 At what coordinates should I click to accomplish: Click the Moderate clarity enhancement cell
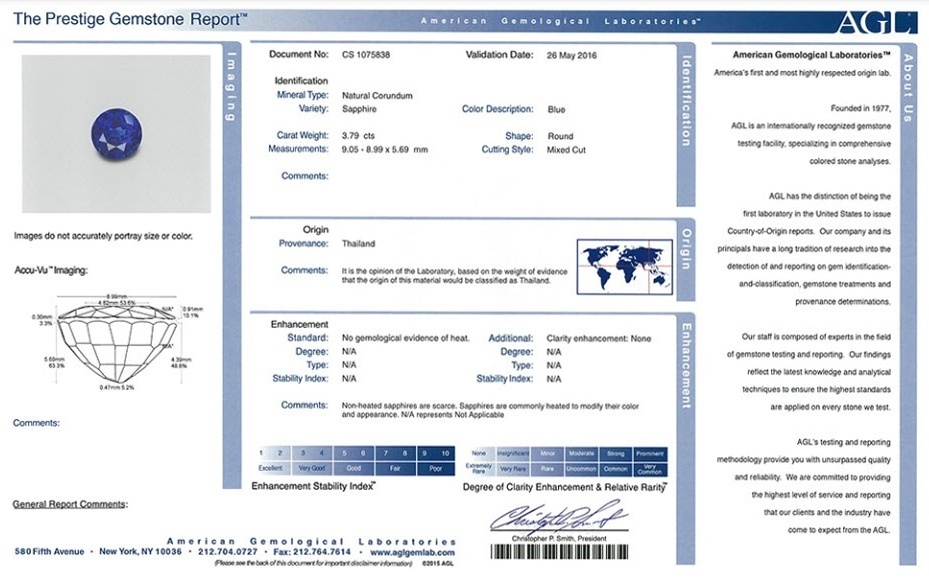pos(581,454)
